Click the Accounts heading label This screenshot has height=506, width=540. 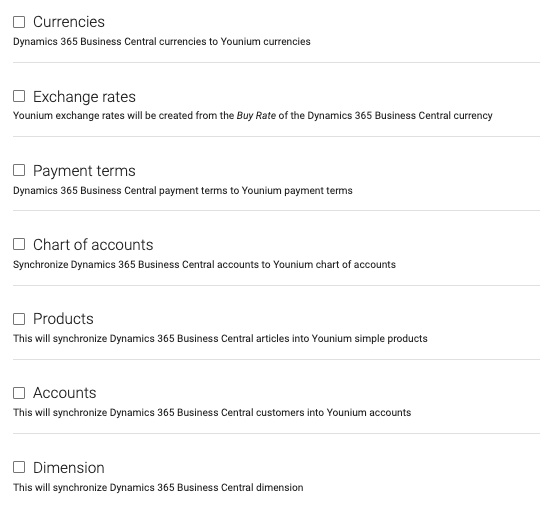65,393
